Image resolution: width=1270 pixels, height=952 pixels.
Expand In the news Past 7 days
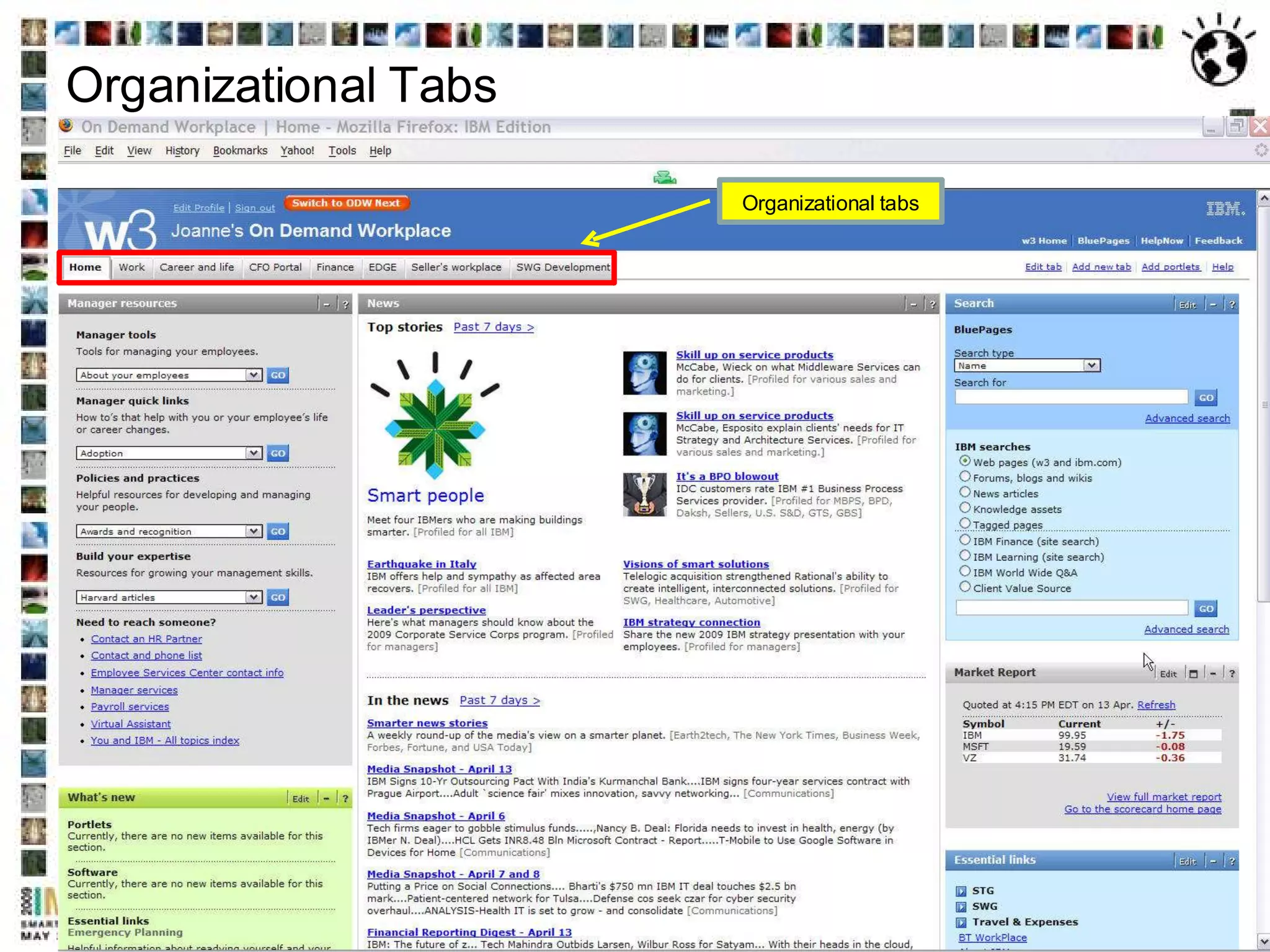[500, 700]
